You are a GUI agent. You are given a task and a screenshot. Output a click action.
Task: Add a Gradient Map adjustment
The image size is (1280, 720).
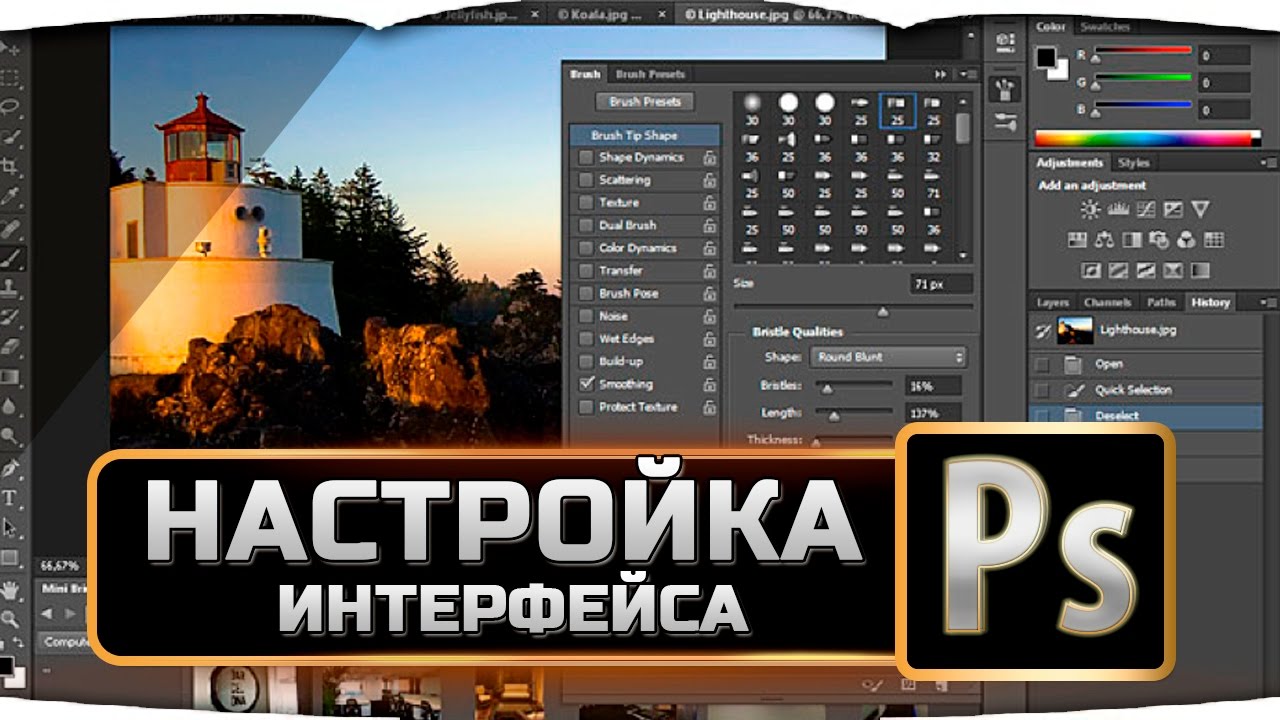(1200, 271)
